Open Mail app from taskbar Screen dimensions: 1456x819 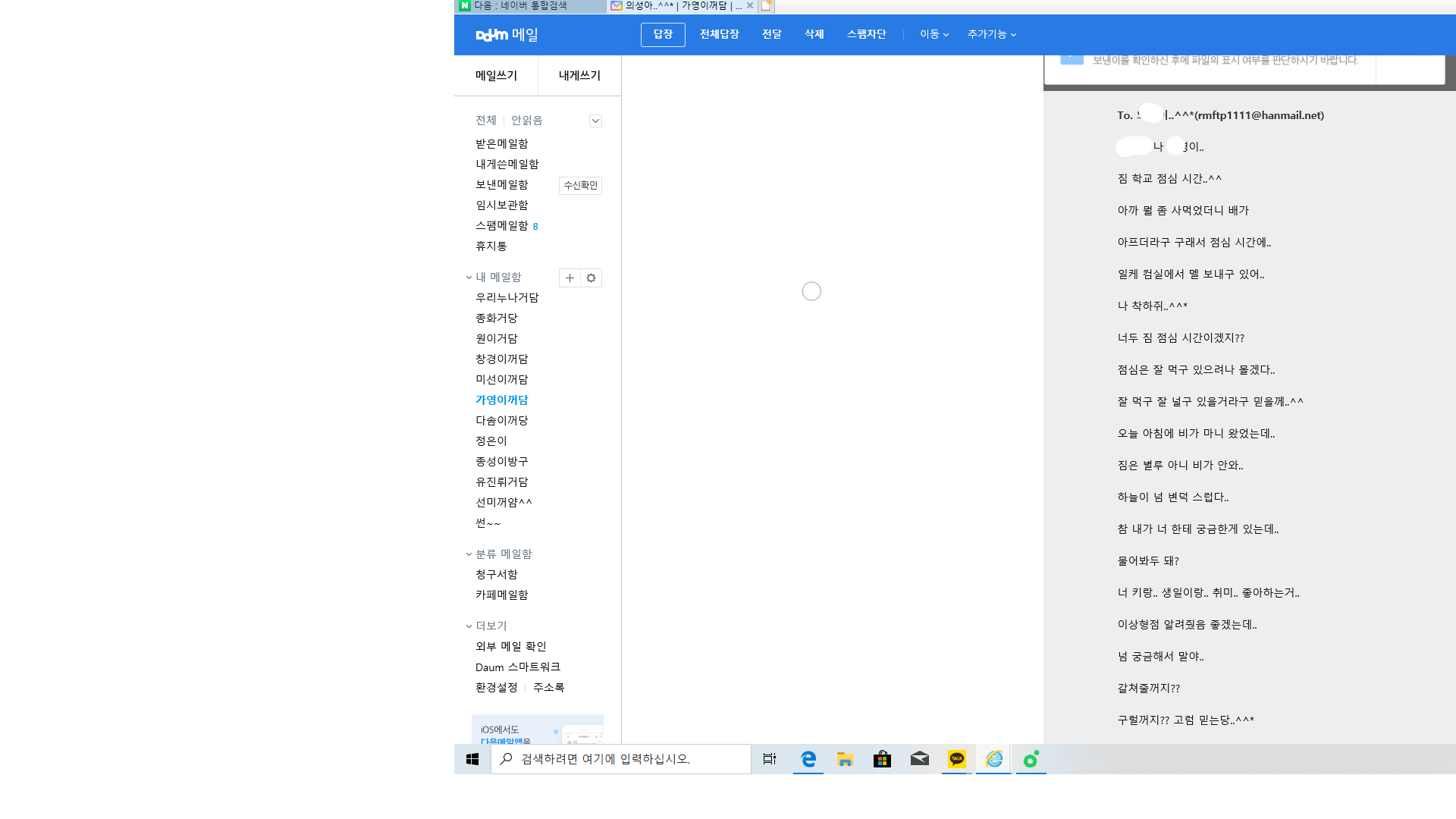(x=920, y=759)
